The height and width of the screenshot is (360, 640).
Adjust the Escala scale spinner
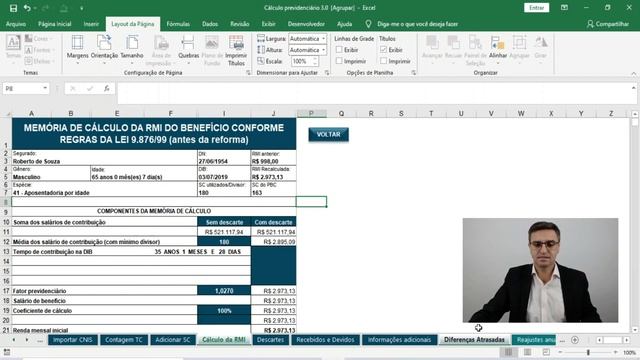tap(315, 61)
